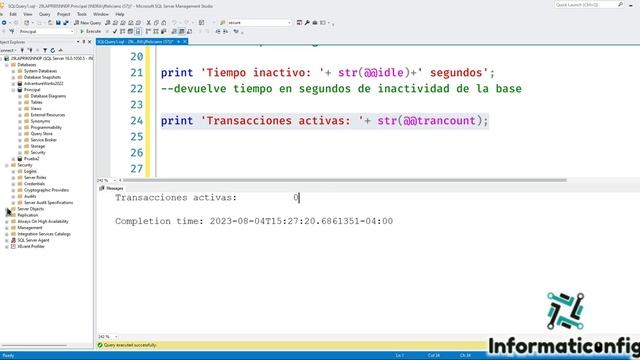The image size is (640, 360).
Task: Open the Help menu
Action: [120, 14]
